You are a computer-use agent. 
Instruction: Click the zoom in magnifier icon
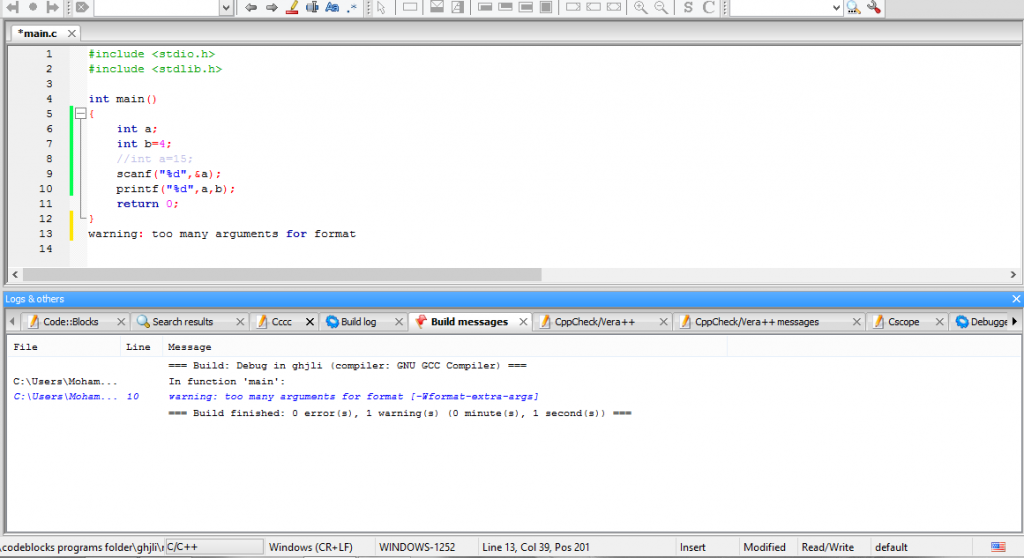click(x=640, y=7)
